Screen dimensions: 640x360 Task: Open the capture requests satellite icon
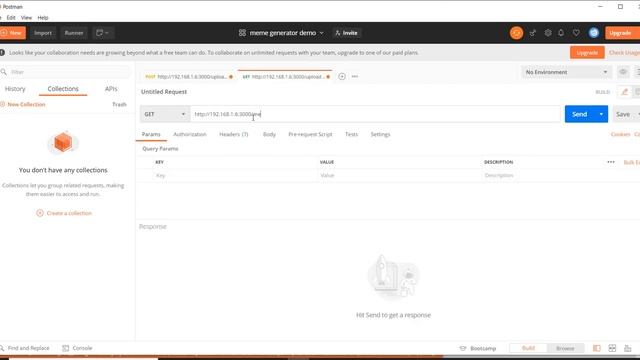coord(533,33)
